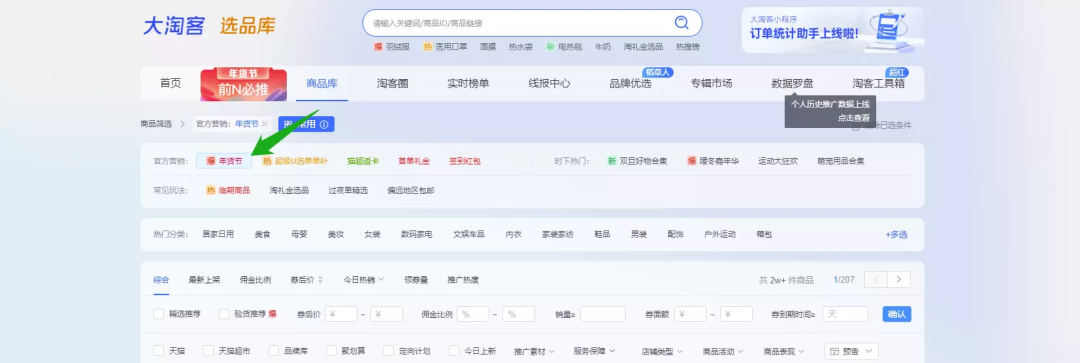Select 超级U选单单补 filter
The height and width of the screenshot is (363, 1080).
tap(295, 161)
